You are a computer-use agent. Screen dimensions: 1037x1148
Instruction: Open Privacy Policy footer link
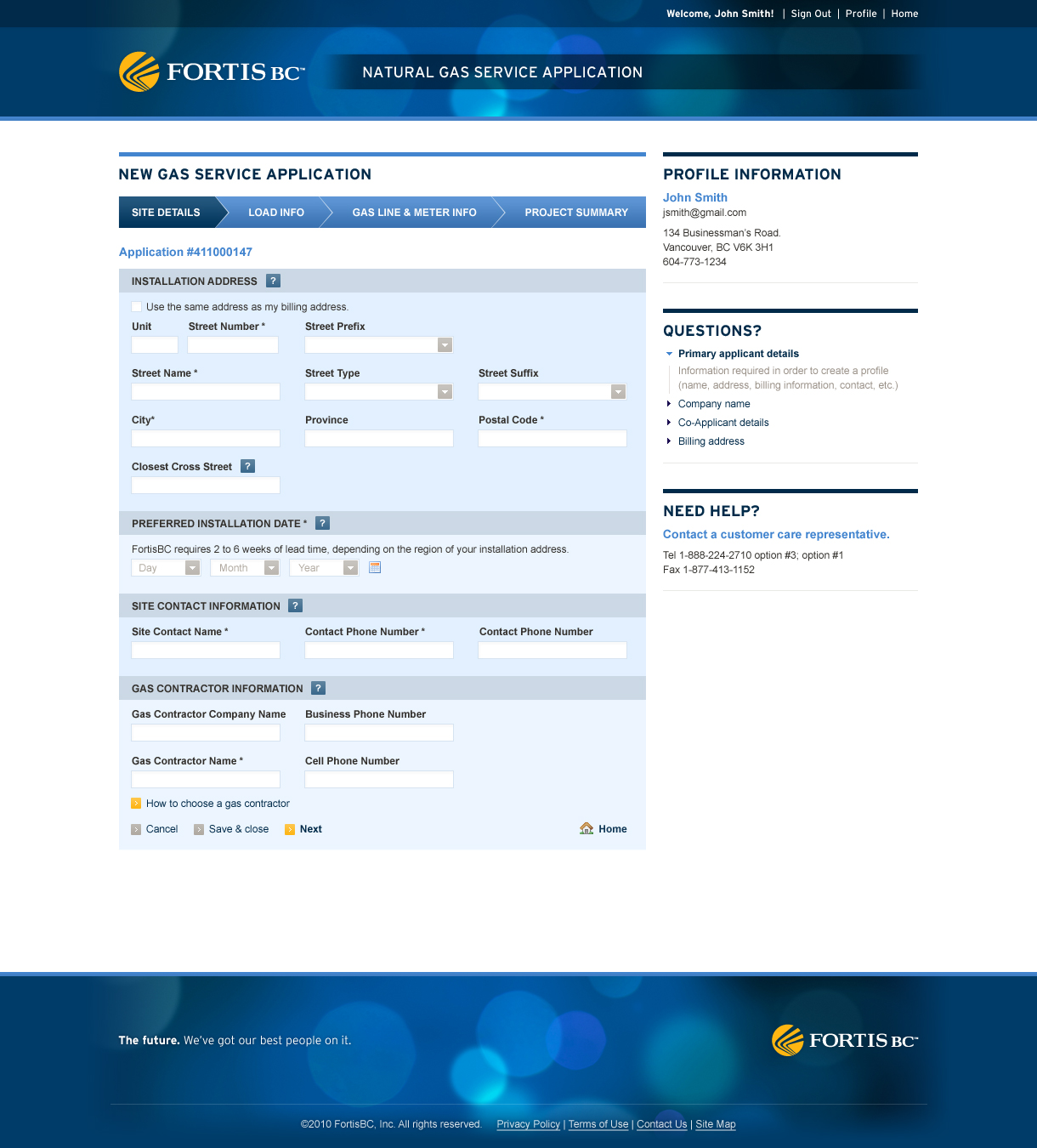pos(529,1124)
